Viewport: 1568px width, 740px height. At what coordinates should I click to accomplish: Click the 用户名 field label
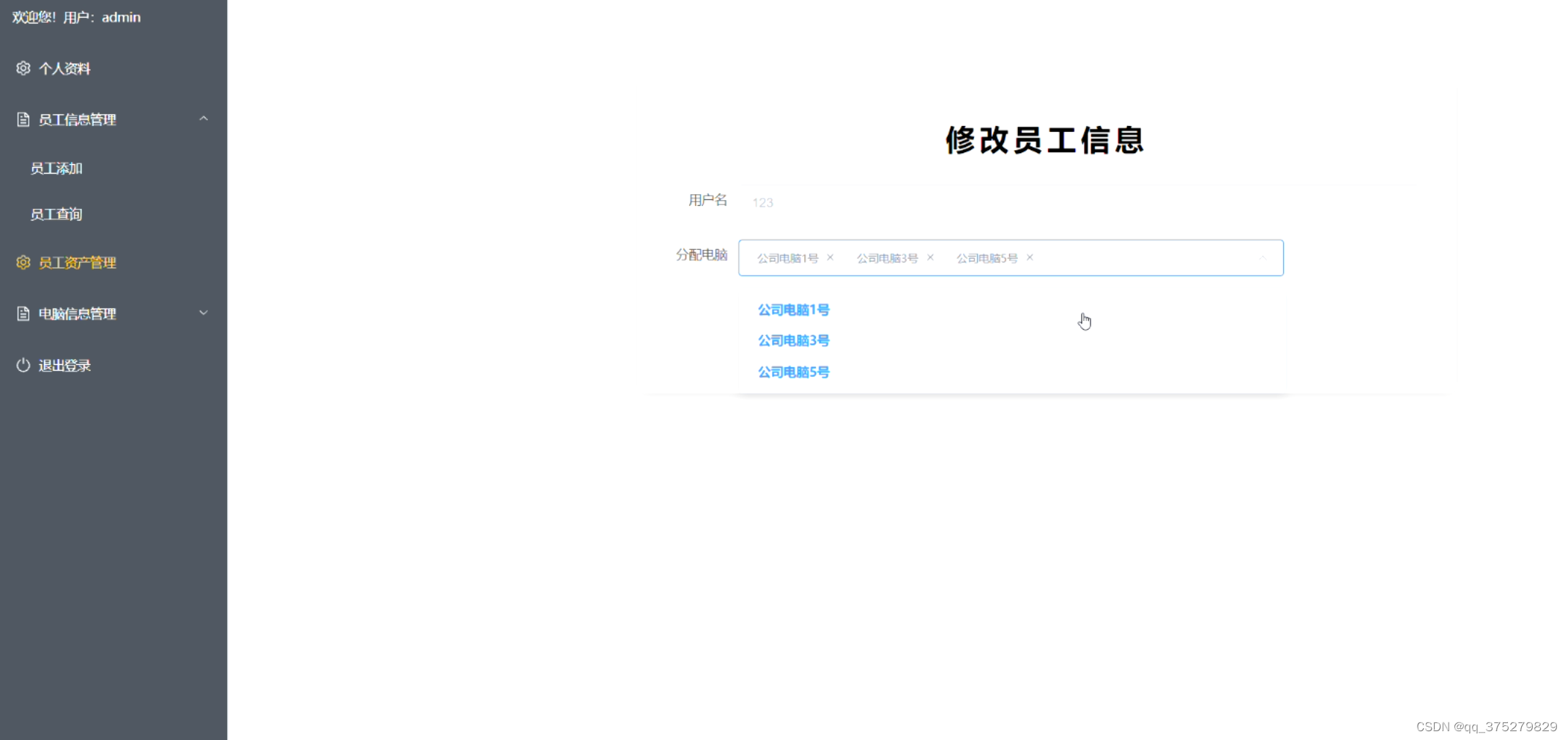(707, 200)
